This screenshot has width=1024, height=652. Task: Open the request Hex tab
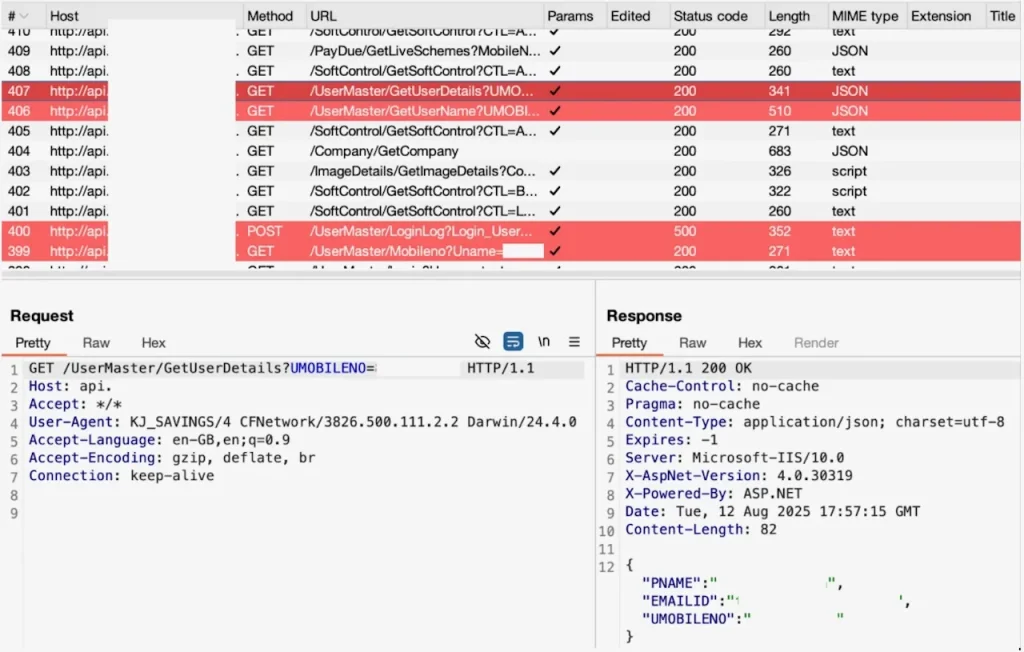click(153, 343)
